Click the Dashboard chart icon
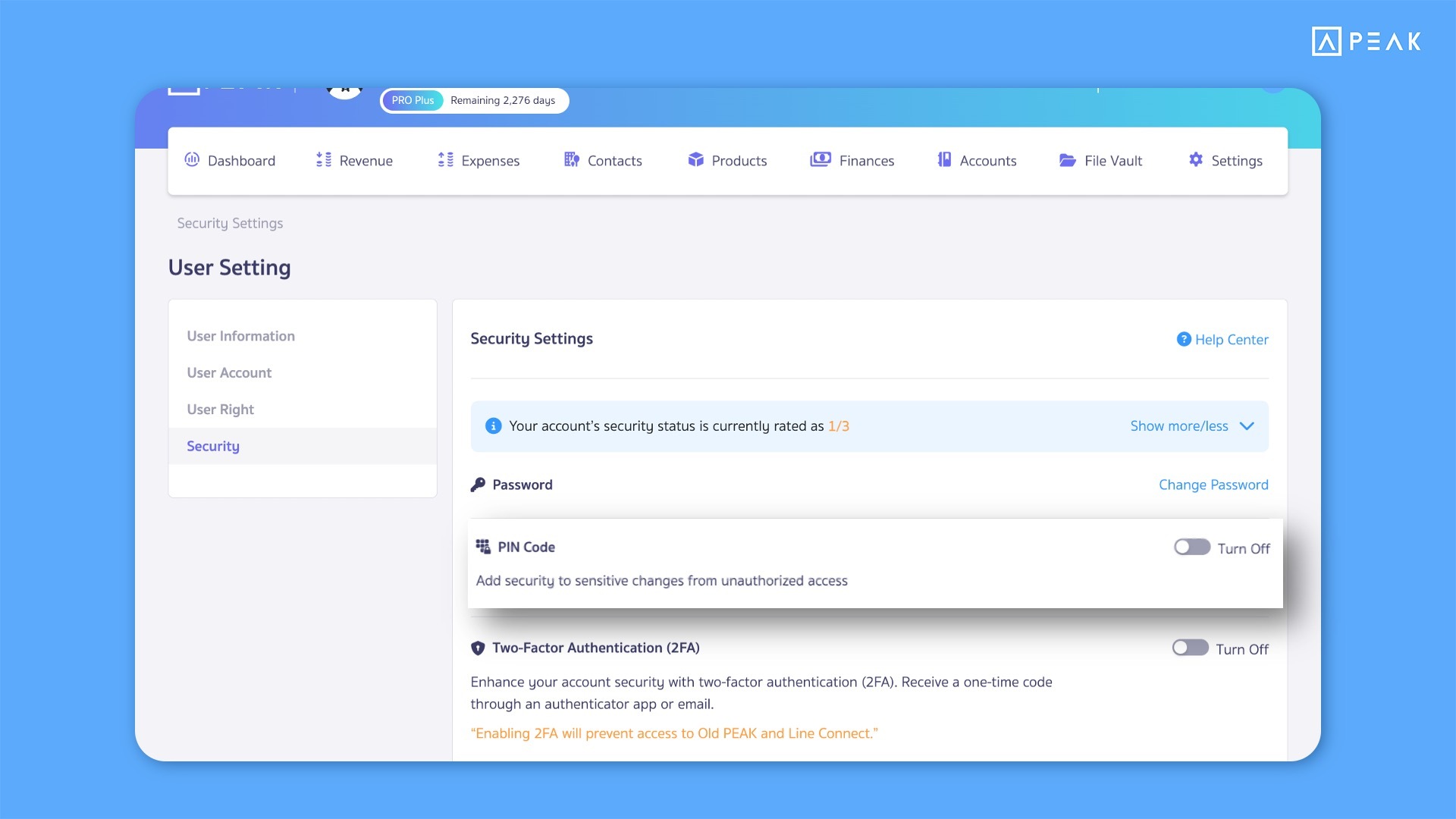1456x819 pixels. (x=192, y=160)
